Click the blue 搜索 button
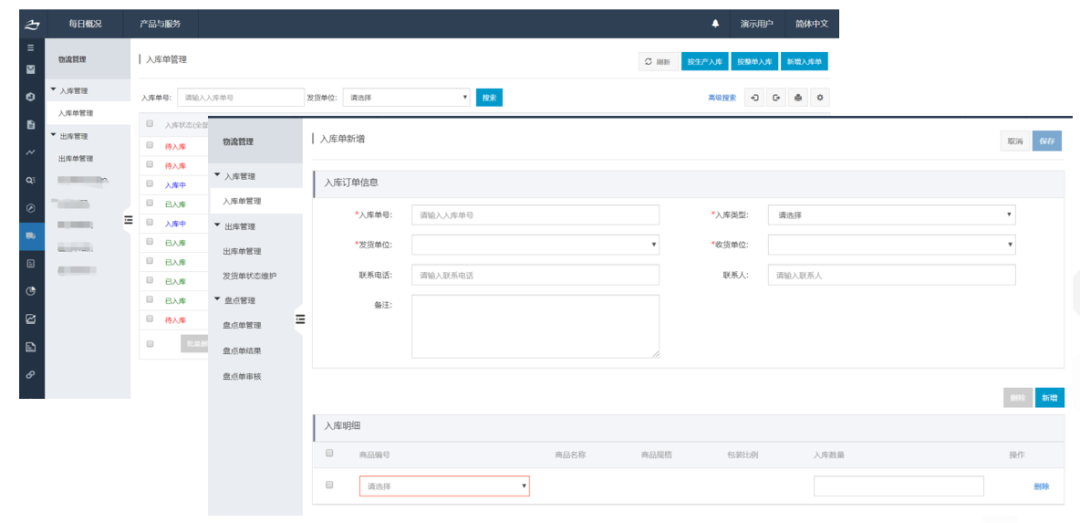Image resolution: width=1080 pixels, height=523 pixels. tap(489, 98)
